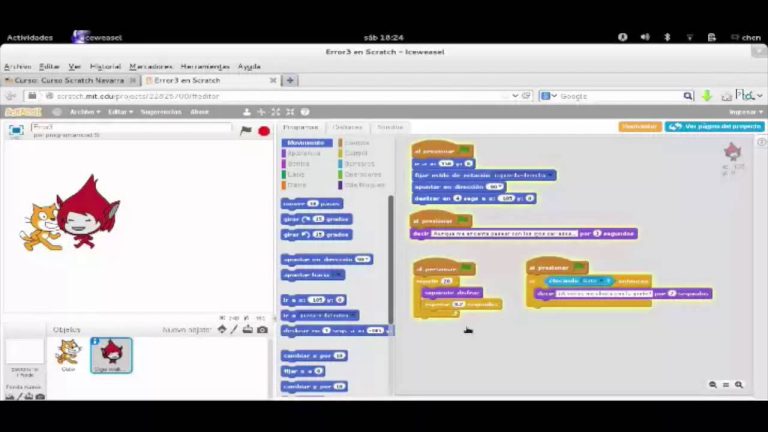768x432 pixels.
Task: Open the Scratch Editar dropdown menu
Action: [120, 112]
